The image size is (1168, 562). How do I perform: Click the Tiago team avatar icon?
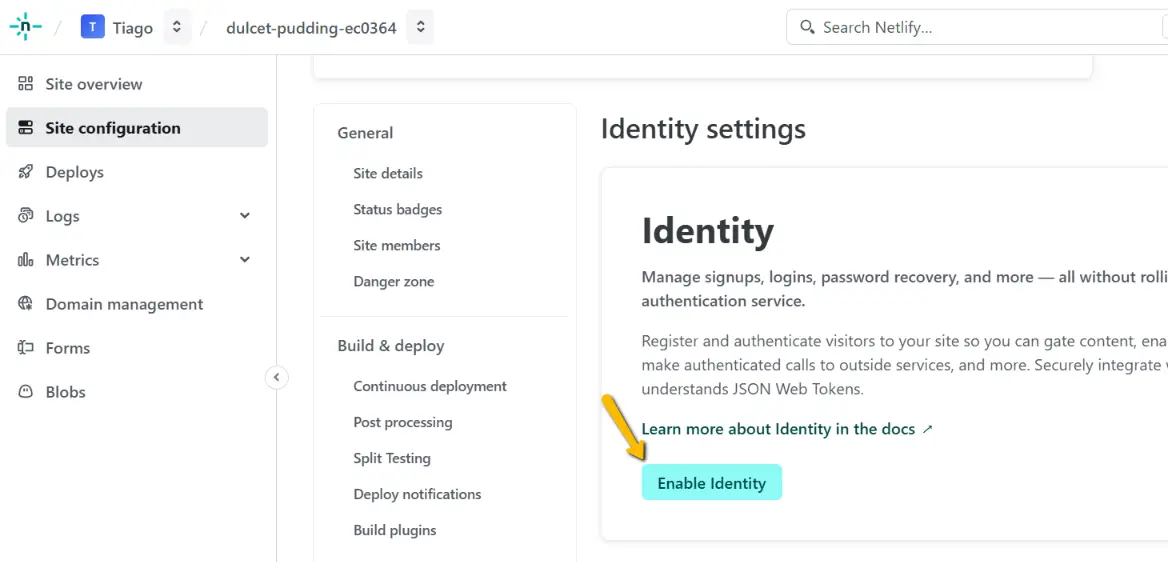(92, 28)
